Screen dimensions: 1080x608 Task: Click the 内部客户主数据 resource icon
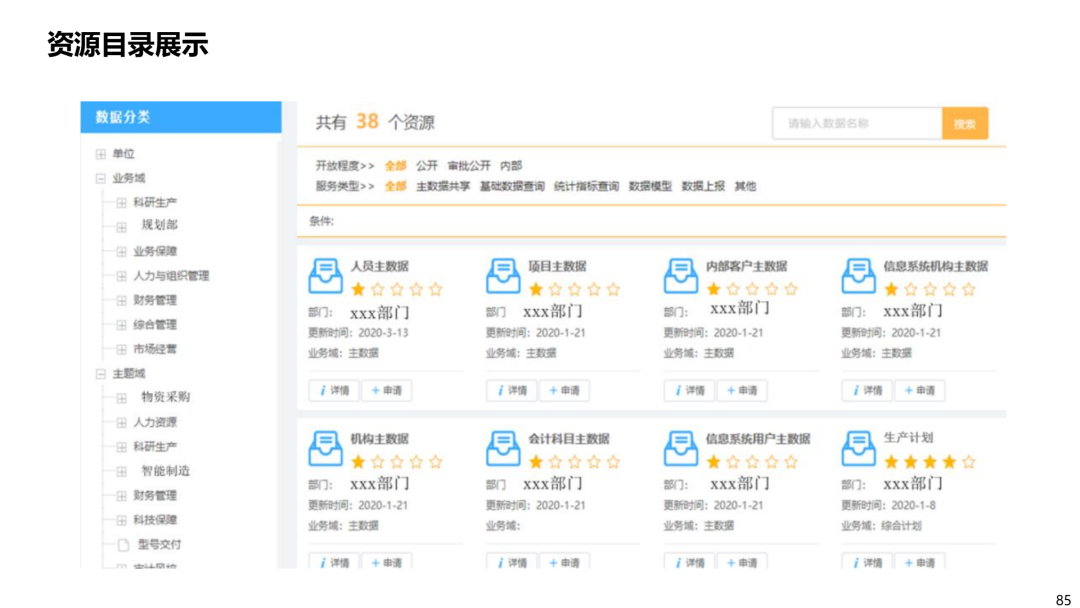point(681,275)
